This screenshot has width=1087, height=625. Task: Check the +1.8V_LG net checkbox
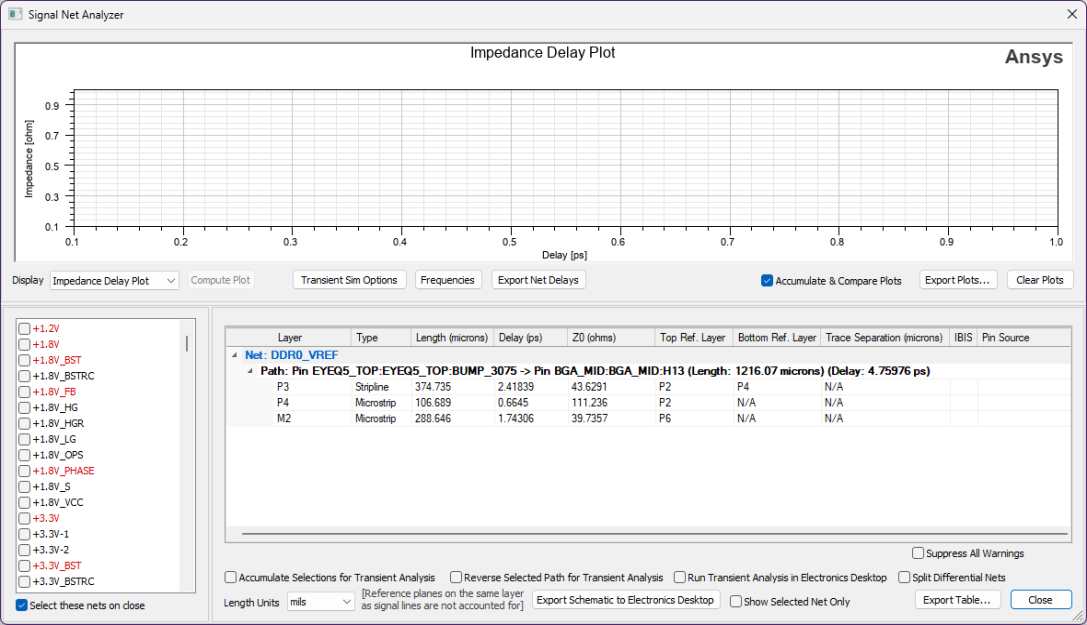pos(24,439)
